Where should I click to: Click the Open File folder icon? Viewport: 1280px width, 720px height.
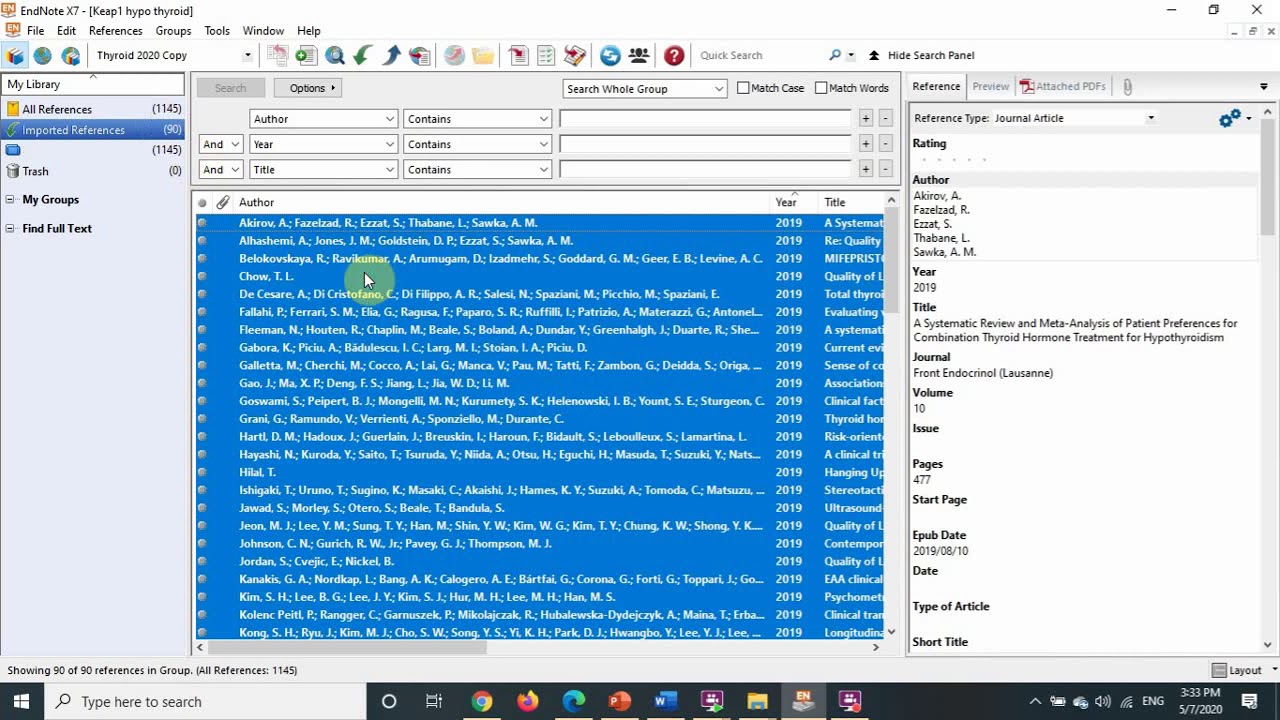coord(483,56)
